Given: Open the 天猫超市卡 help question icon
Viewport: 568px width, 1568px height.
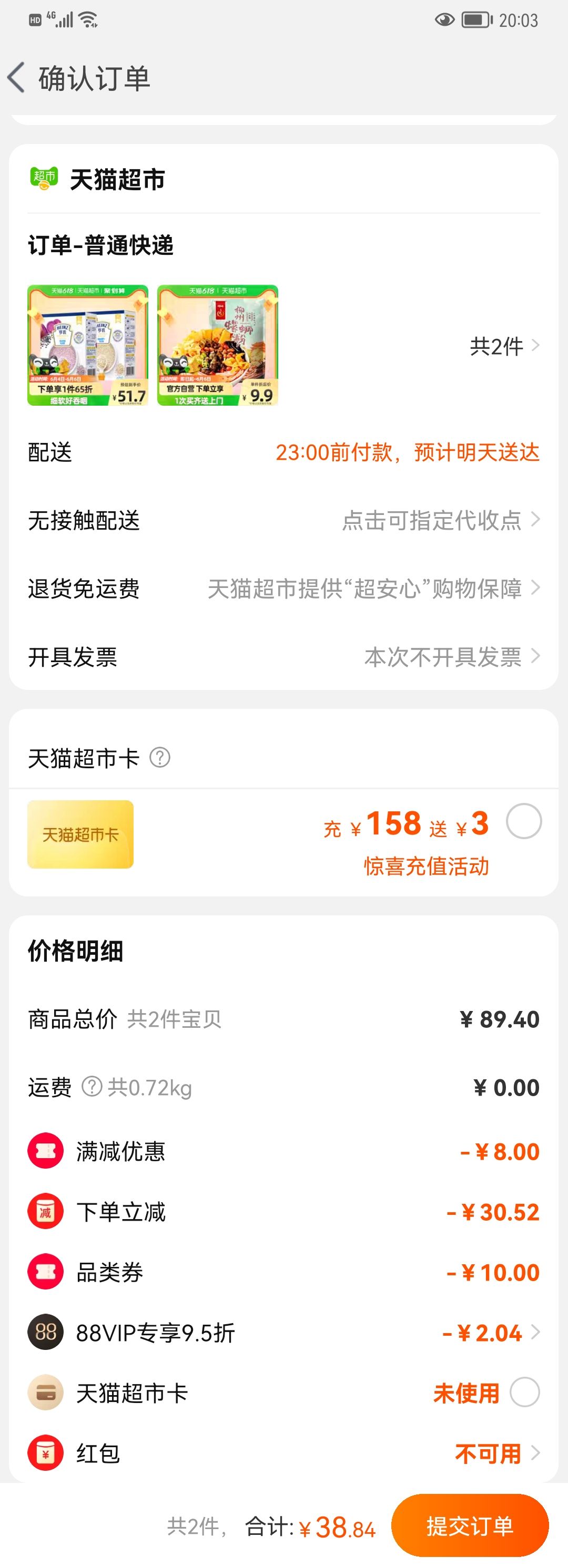Looking at the screenshot, I should click(x=160, y=758).
